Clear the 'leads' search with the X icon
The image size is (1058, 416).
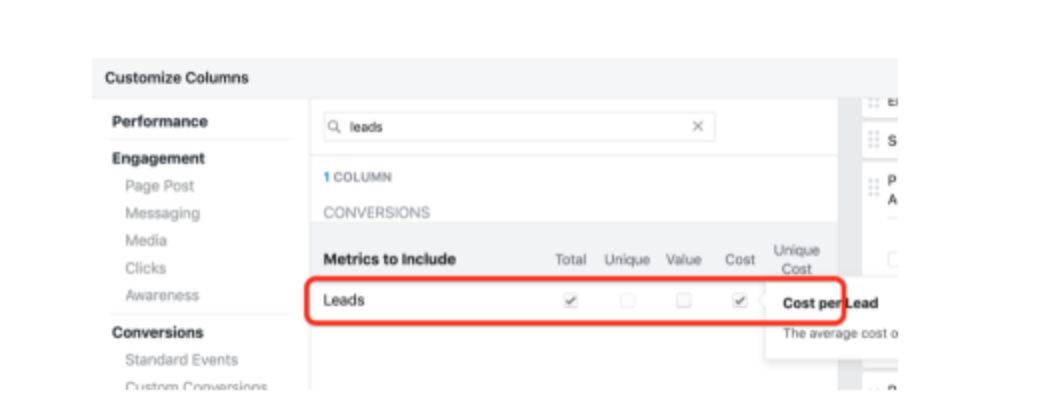pyautogui.click(x=698, y=127)
